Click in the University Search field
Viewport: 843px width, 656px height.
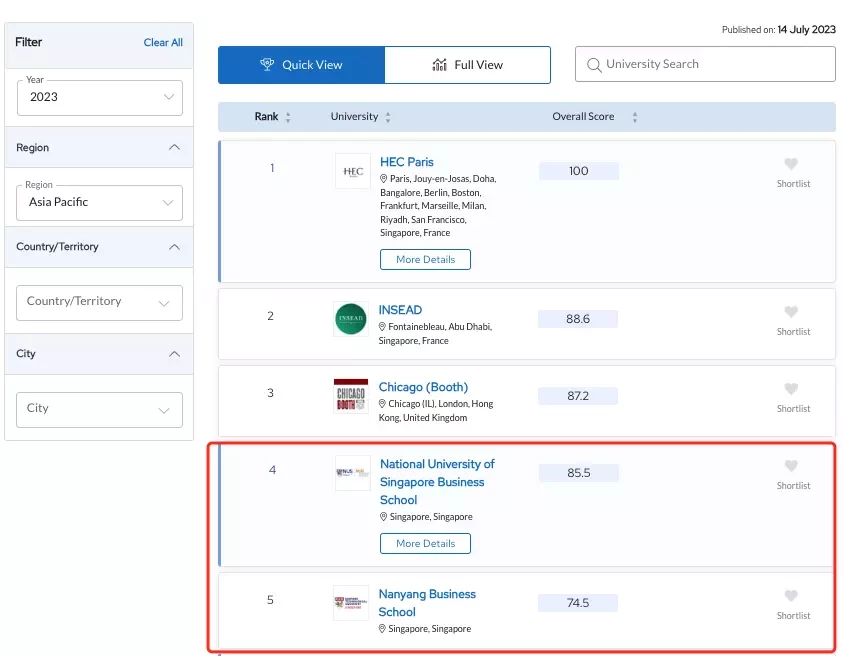pos(705,64)
